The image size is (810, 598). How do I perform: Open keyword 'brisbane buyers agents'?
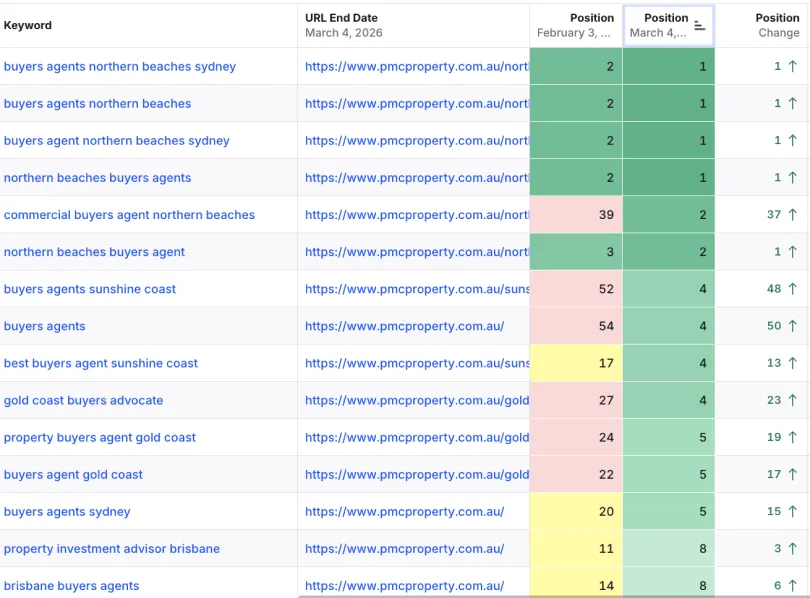coord(72,586)
